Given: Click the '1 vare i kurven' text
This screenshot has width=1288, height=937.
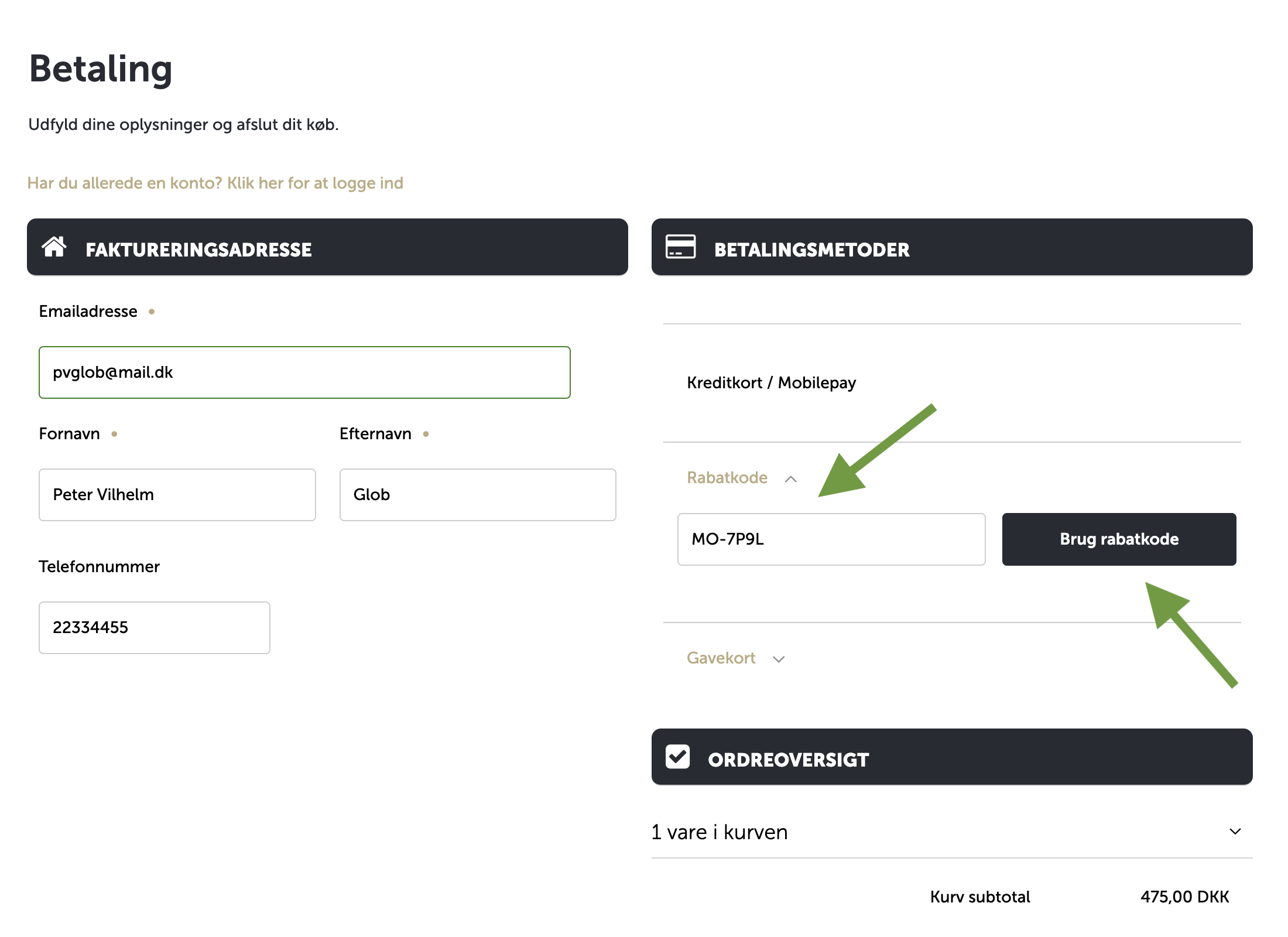Looking at the screenshot, I should pyautogui.click(x=720, y=832).
